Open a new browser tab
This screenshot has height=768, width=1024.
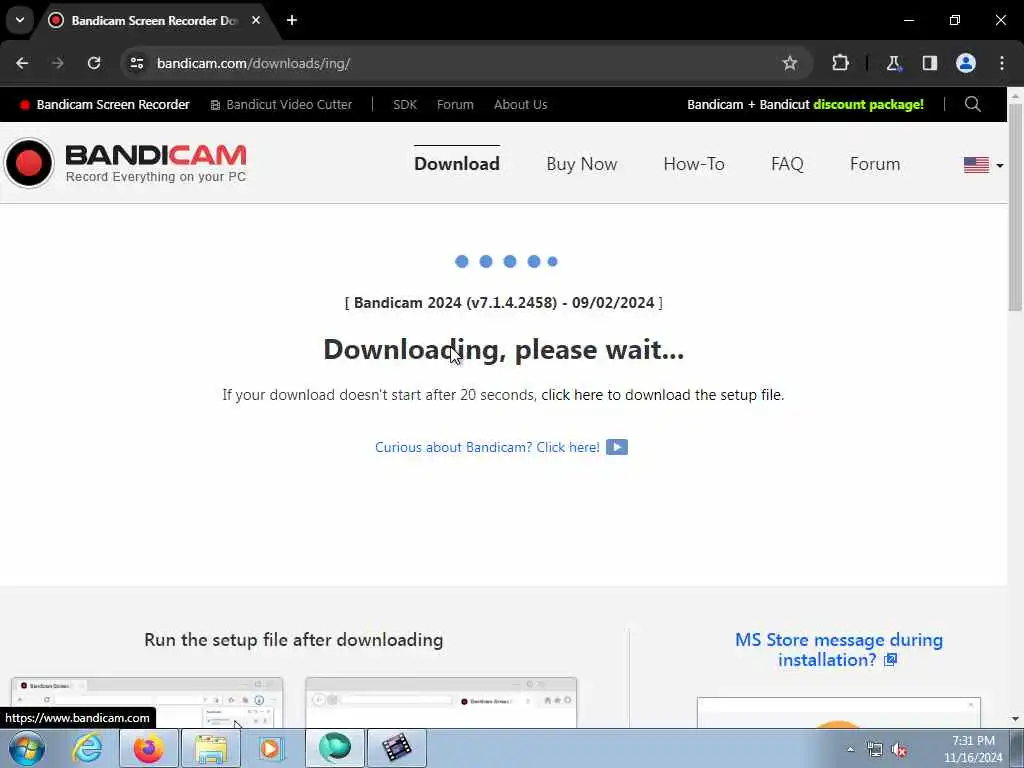(292, 20)
